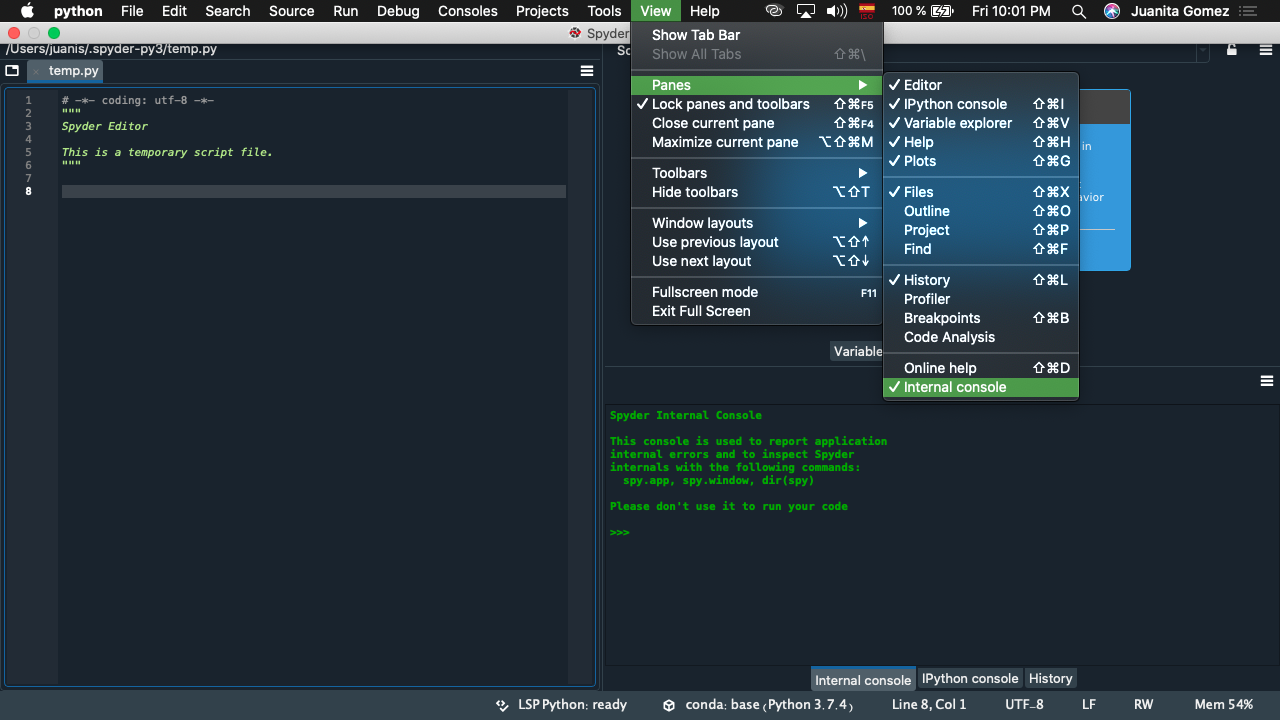Enable the Outline pane
Viewport: 1280px width, 720px height.
[x=981, y=211]
